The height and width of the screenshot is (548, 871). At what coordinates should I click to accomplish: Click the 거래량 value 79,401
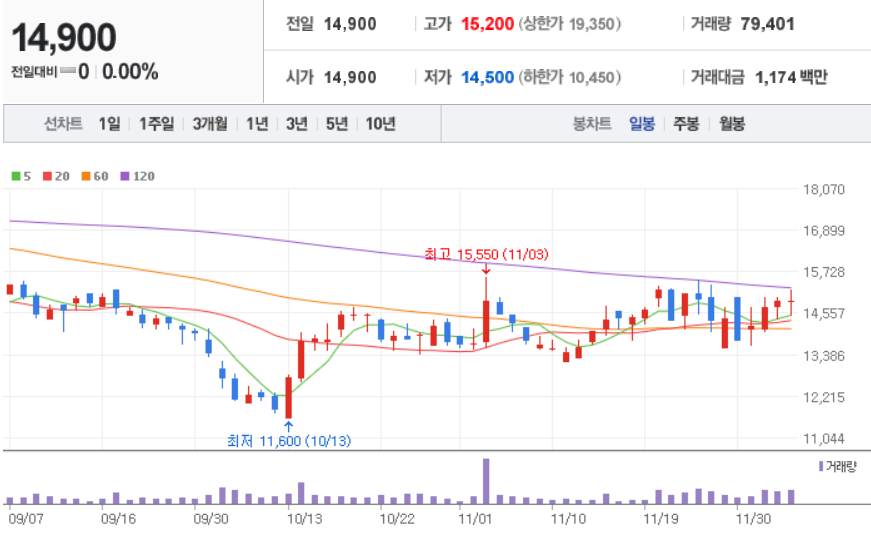pyautogui.click(x=767, y=24)
